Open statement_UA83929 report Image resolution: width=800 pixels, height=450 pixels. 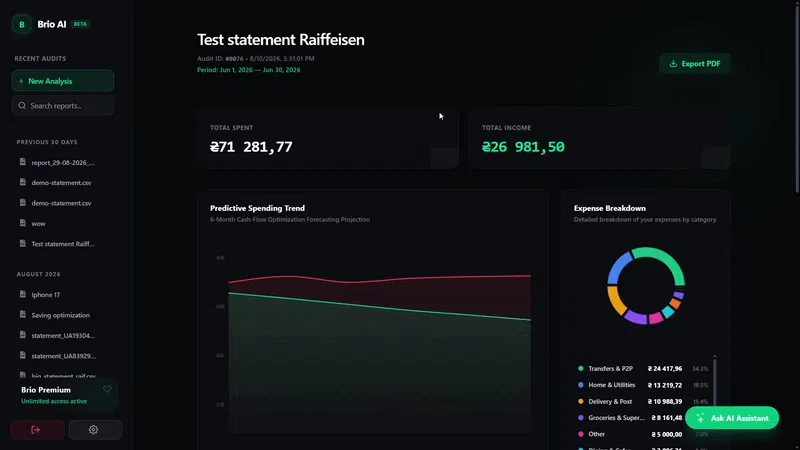pos(63,356)
